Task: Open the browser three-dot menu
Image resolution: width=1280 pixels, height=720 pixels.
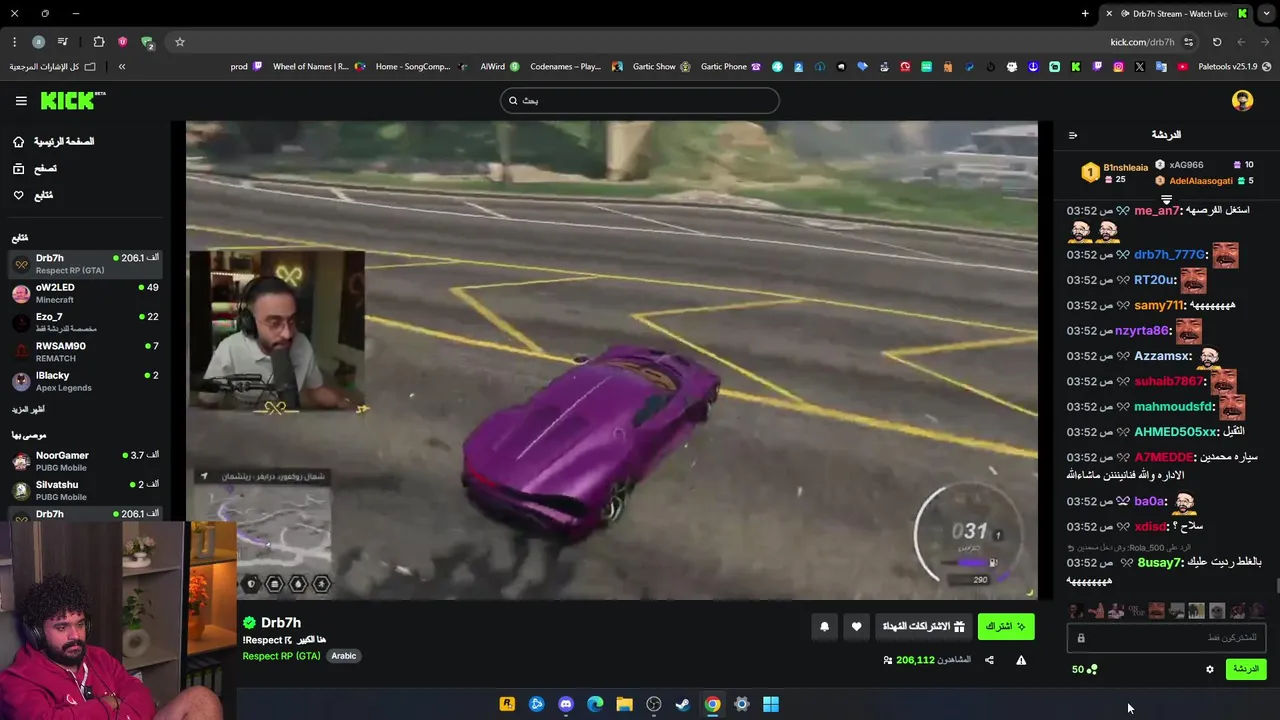Action: [x=14, y=42]
